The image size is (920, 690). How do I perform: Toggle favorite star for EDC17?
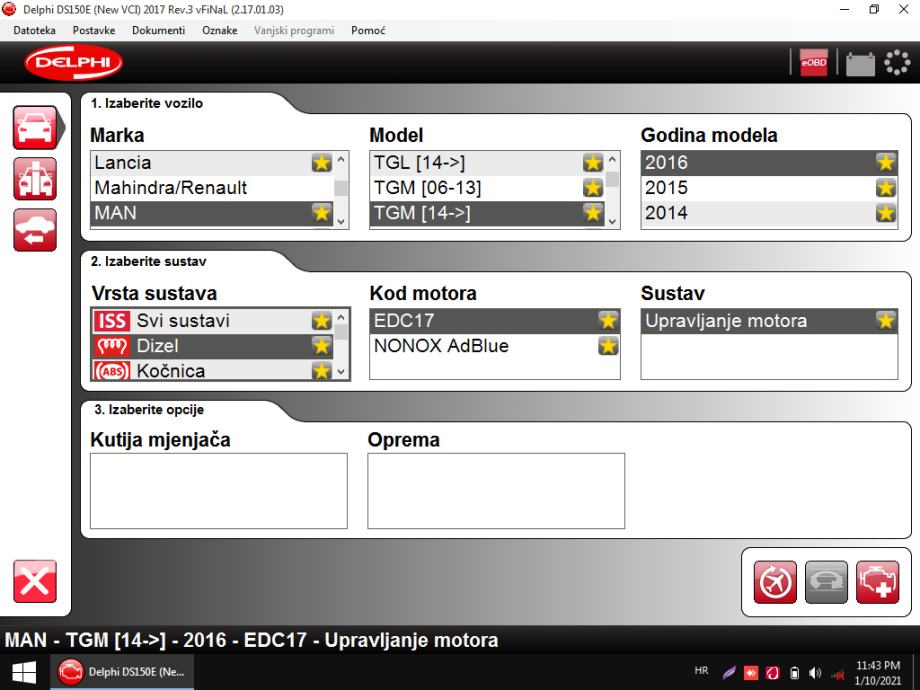pos(608,321)
